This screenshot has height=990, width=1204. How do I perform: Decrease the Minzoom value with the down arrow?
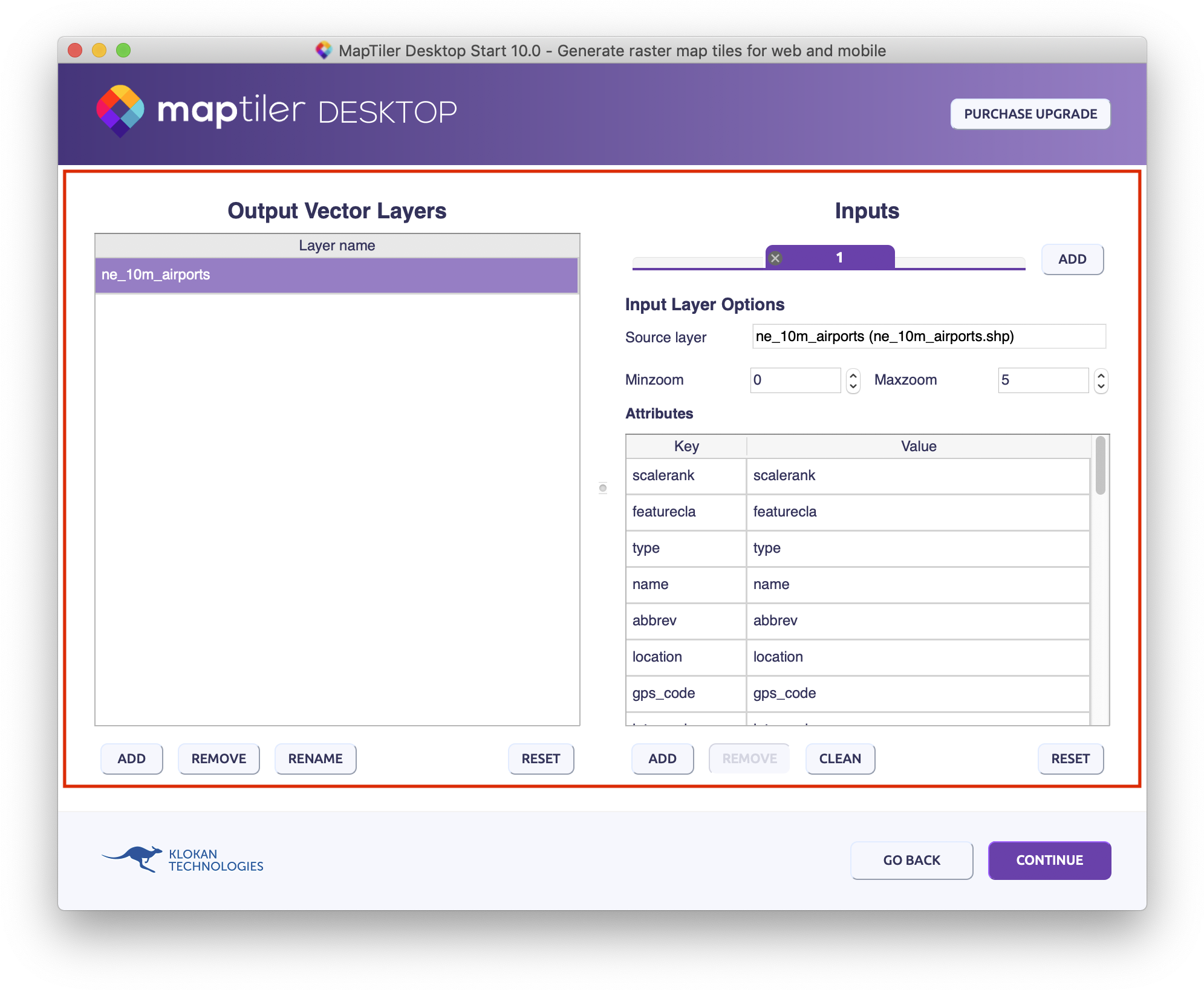[x=853, y=386]
